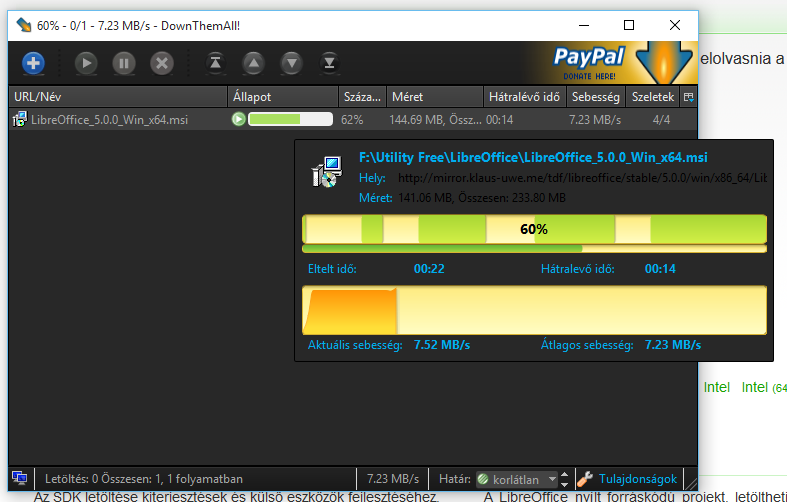Viewport: 787px width, 502px height.
Task: Maximize the DownThemAll! window
Action: 629,25
